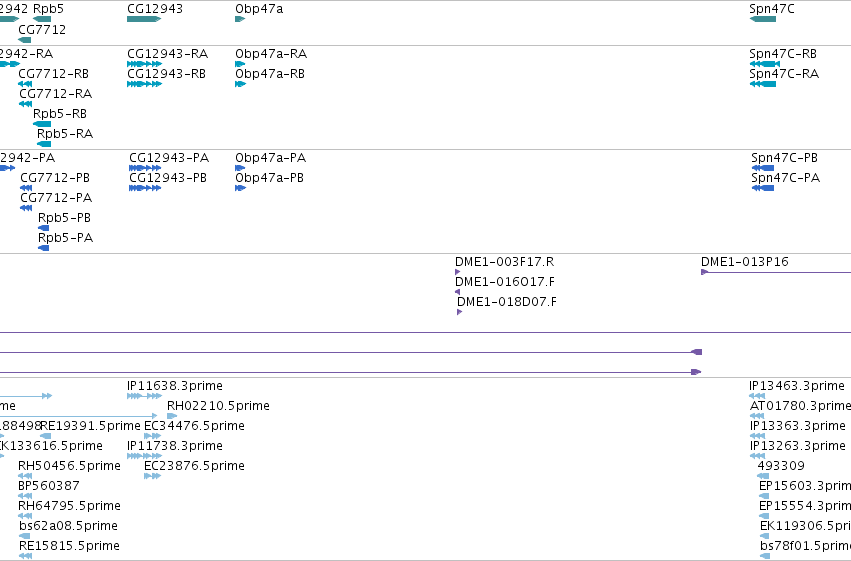Click protein Spn47C-PA
The width and height of the screenshot is (851, 561).
point(763,188)
